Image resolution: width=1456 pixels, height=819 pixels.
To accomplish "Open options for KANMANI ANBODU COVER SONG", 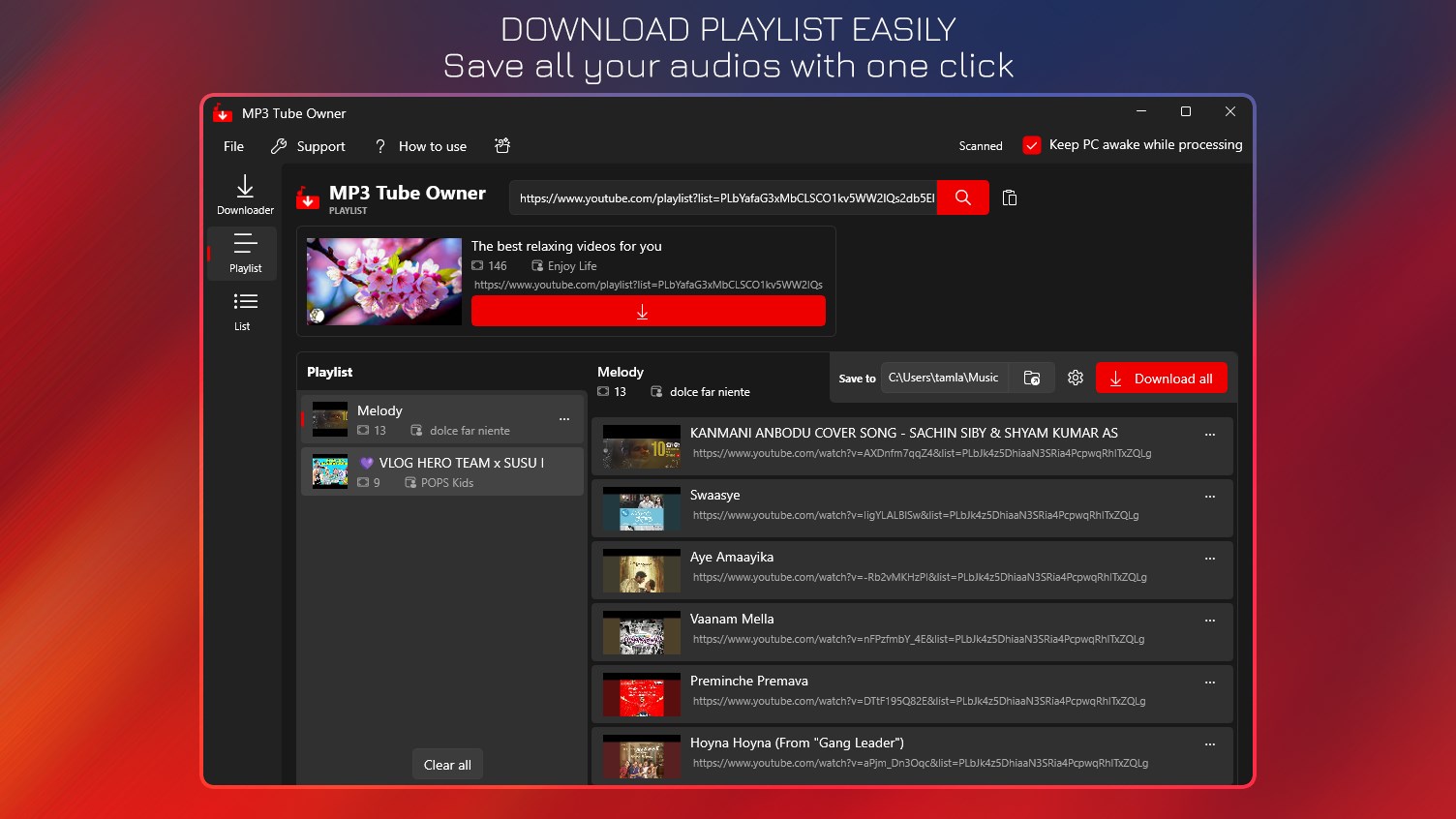I will (1209, 435).
